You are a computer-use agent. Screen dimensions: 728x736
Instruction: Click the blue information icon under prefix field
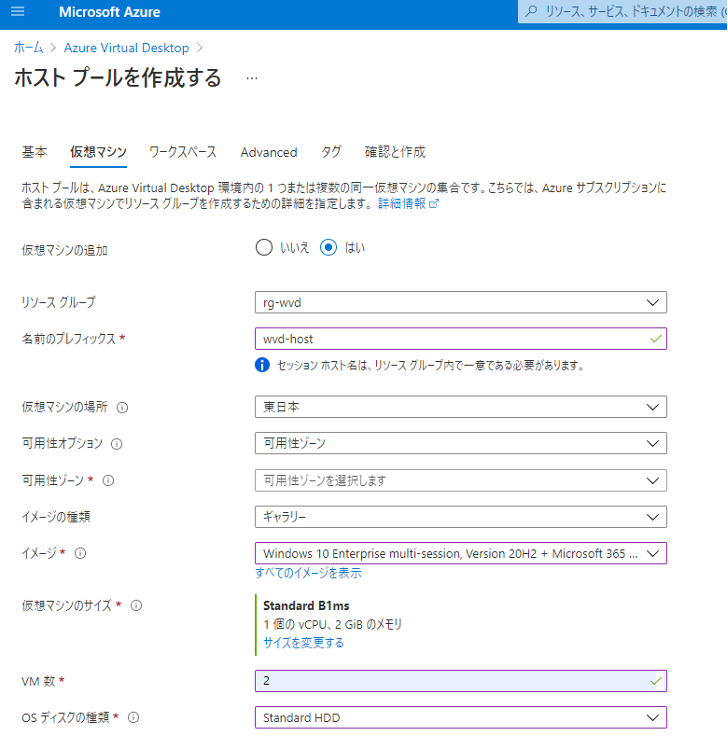pyautogui.click(x=262, y=365)
